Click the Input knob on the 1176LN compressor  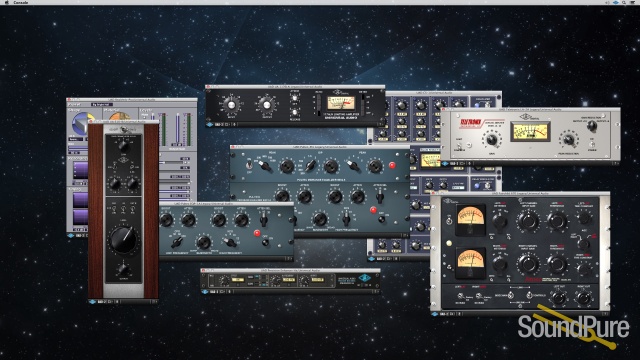click(231, 105)
